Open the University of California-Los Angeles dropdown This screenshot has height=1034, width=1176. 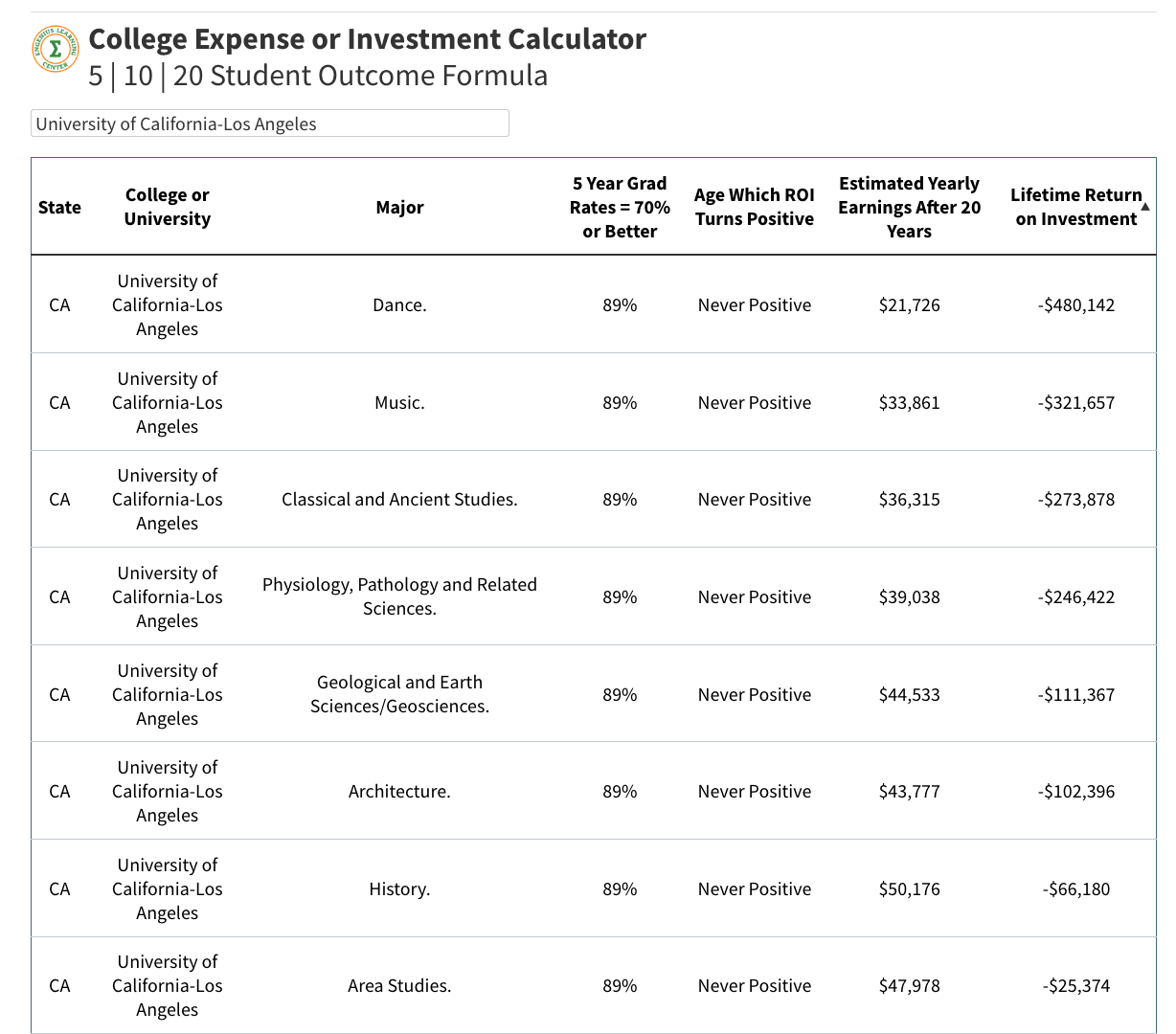[269, 124]
